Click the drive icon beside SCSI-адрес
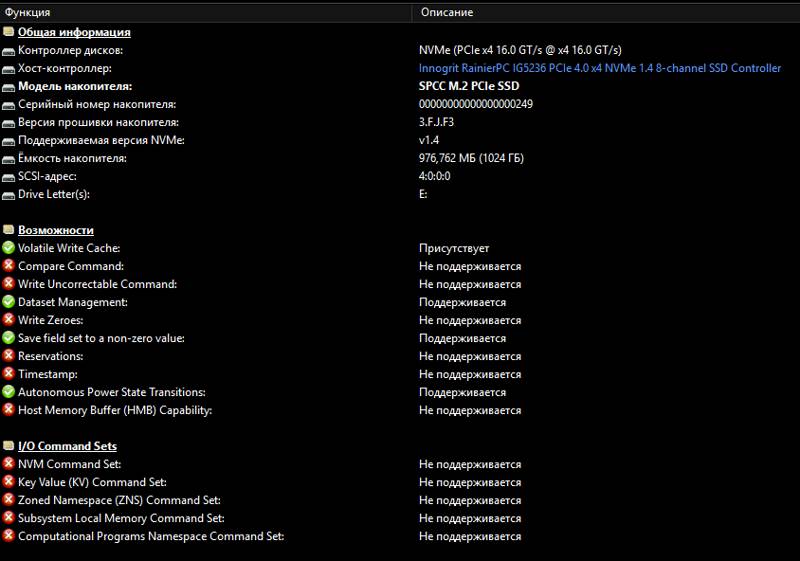 pyautogui.click(x=9, y=176)
